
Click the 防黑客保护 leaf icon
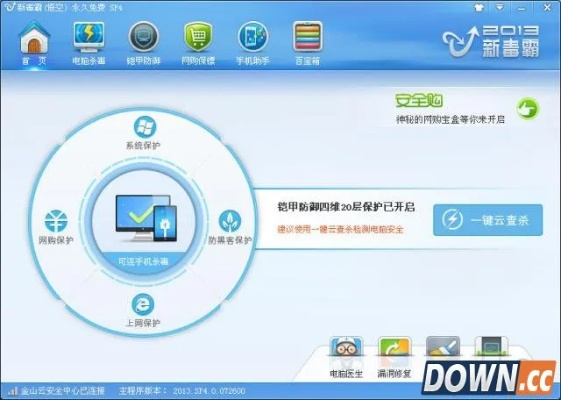pos(230,221)
